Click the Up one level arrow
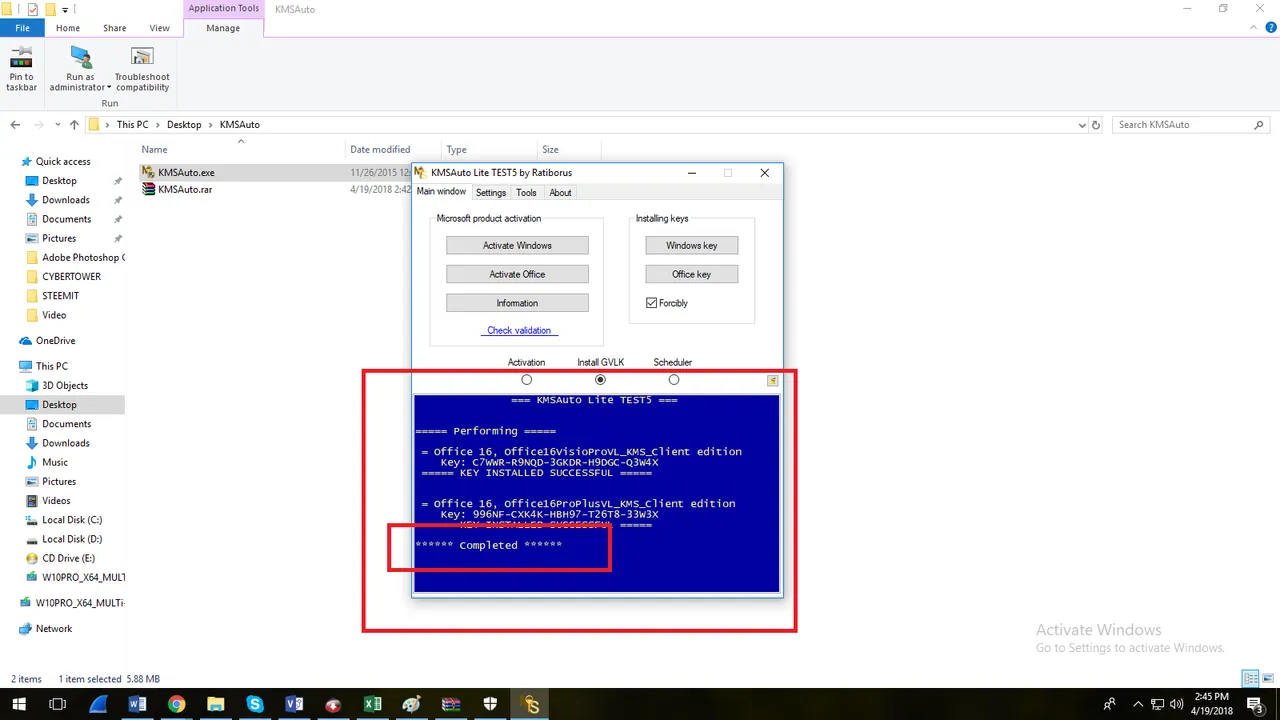The image size is (1280, 720). tap(74, 125)
